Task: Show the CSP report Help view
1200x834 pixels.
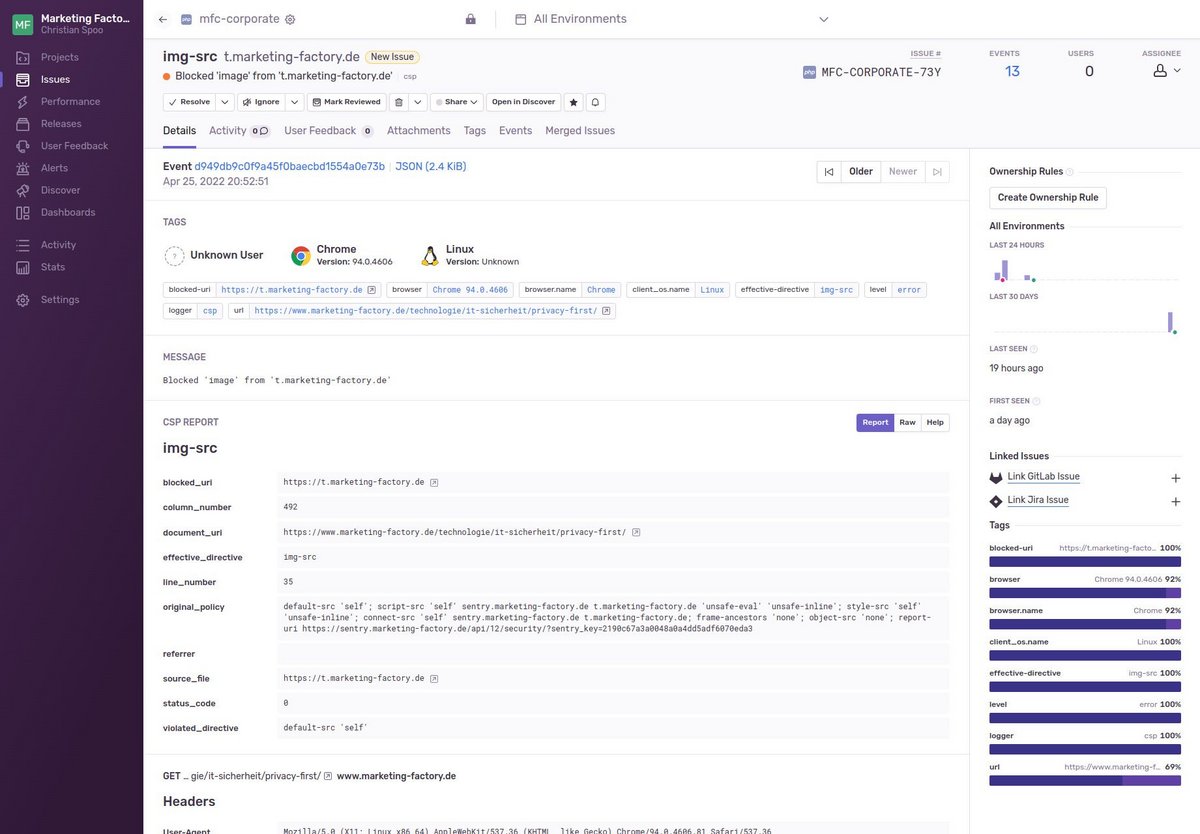Action: pyautogui.click(x=935, y=423)
